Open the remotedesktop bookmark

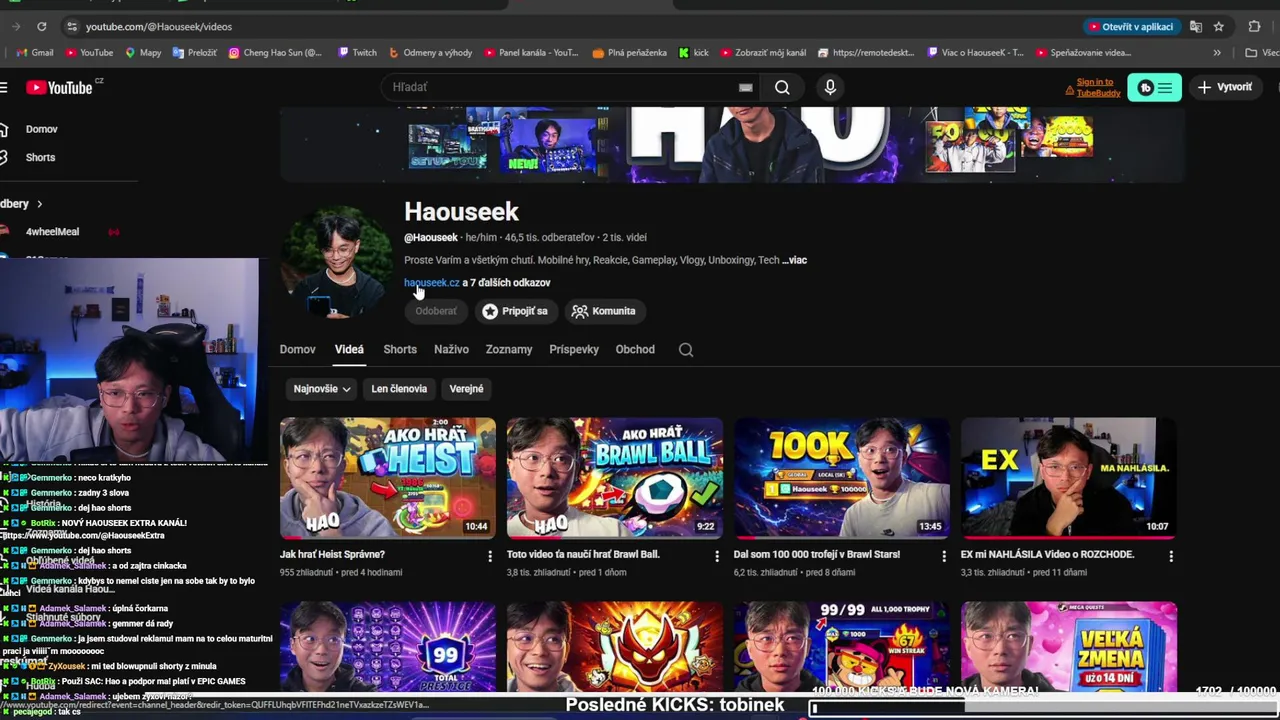tap(867, 53)
